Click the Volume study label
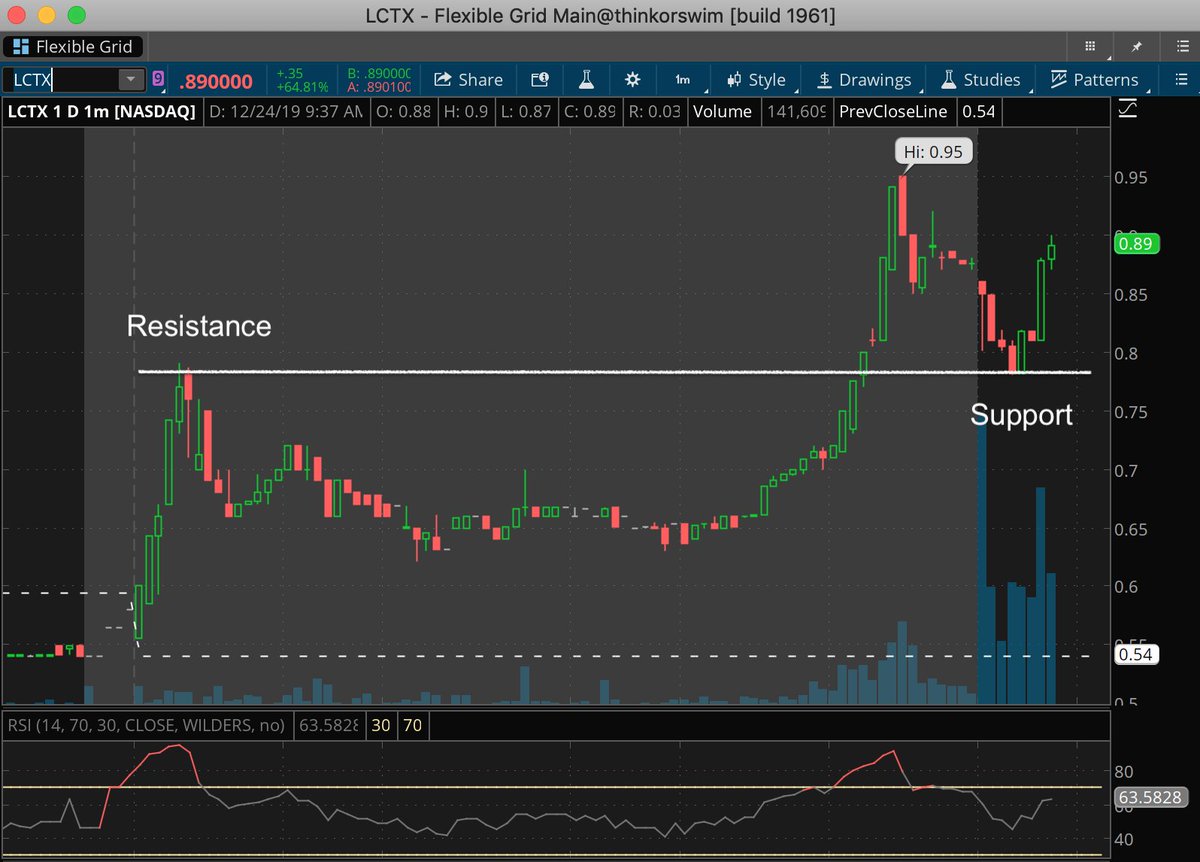 723,112
